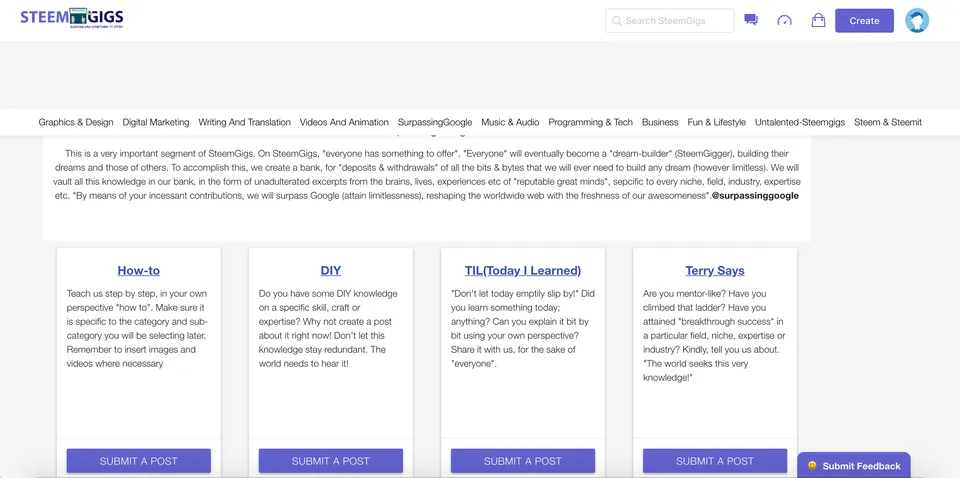Open the Graphics & Design category
Image resolution: width=960 pixels, height=478 pixels.
click(x=76, y=122)
